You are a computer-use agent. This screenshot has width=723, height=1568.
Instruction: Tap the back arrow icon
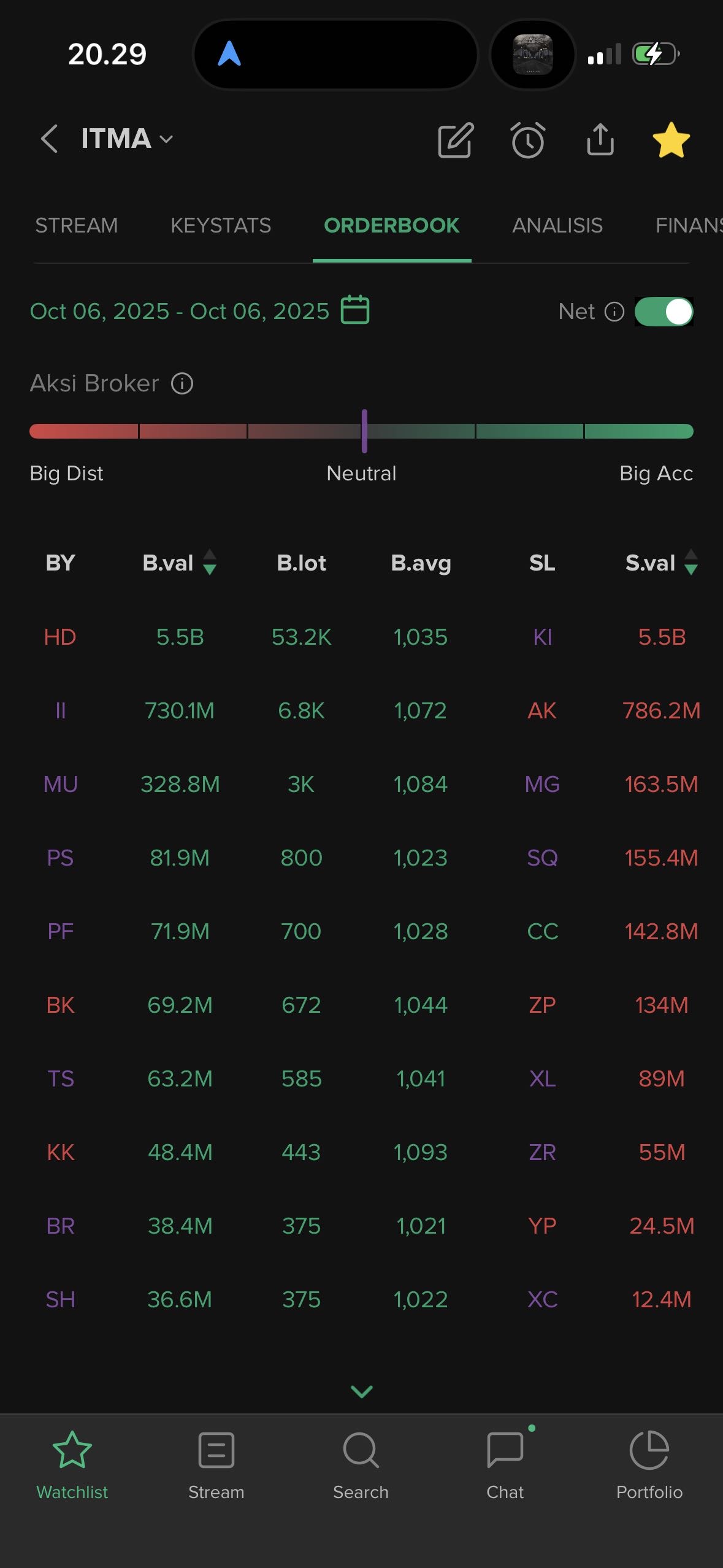coord(49,139)
